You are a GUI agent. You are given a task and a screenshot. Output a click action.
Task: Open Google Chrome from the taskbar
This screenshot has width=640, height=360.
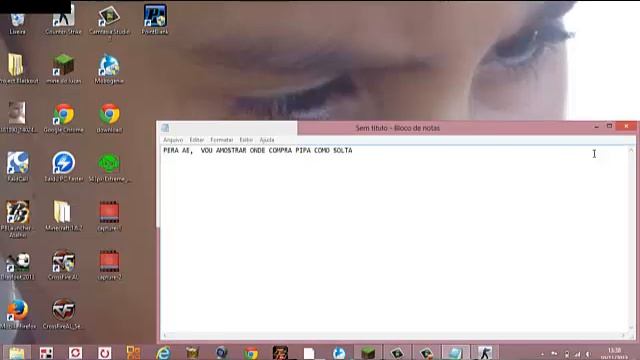pyautogui.click(x=251, y=353)
